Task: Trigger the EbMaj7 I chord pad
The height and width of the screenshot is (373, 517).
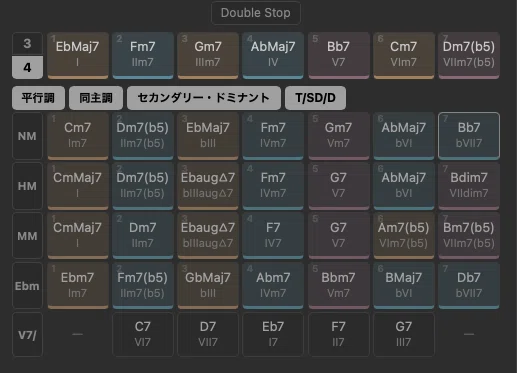Action: [78, 55]
